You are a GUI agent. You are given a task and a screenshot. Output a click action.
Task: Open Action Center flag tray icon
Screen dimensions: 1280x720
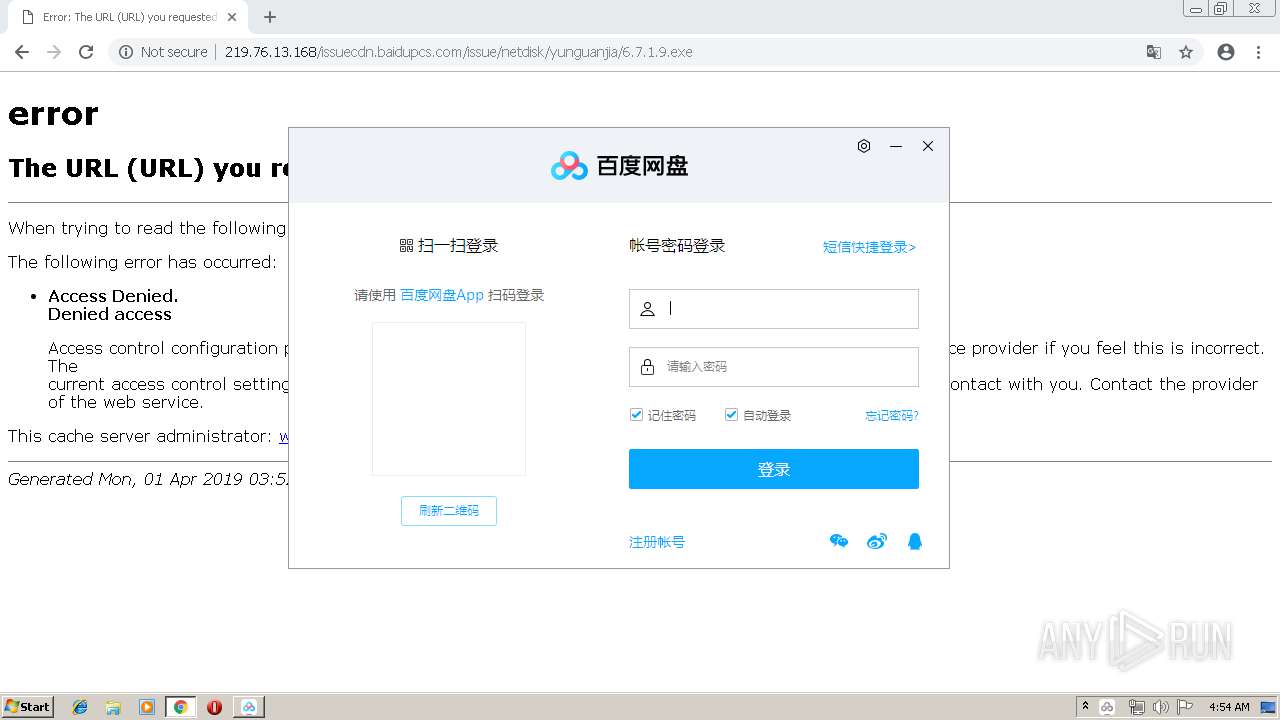click(1185, 707)
